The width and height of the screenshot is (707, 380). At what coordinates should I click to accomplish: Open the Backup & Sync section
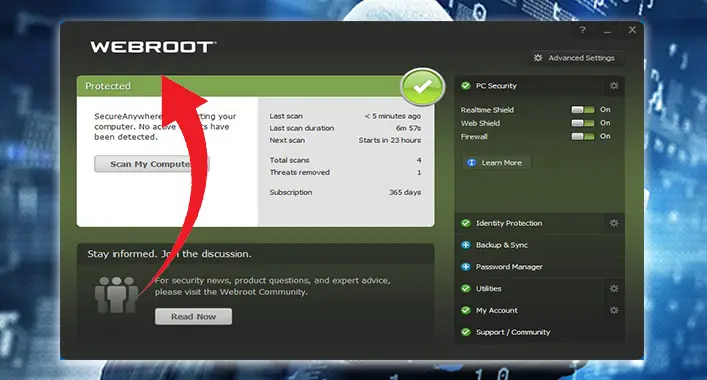click(502, 245)
